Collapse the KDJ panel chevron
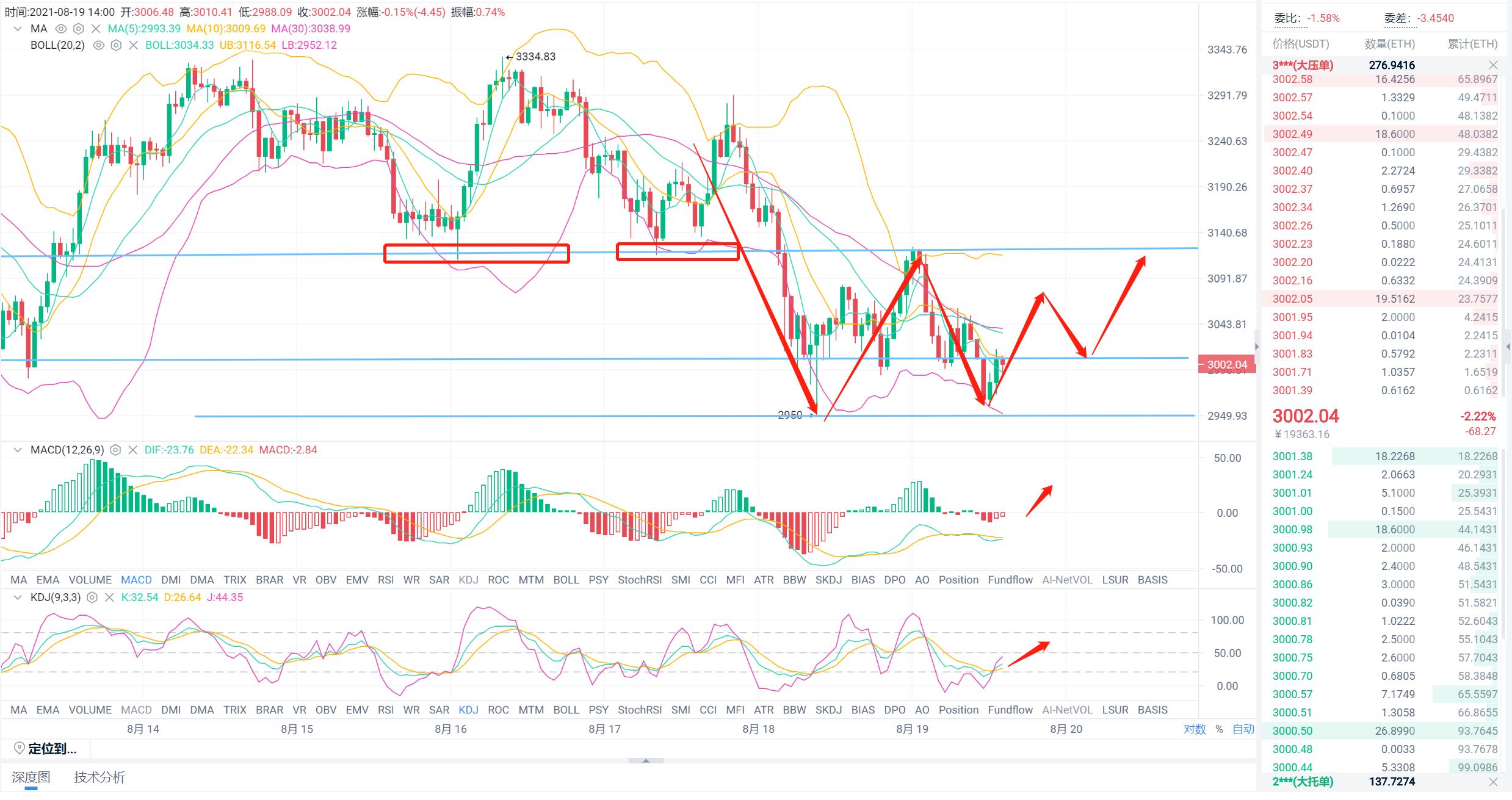The image size is (1512, 800). click(x=18, y=597)
